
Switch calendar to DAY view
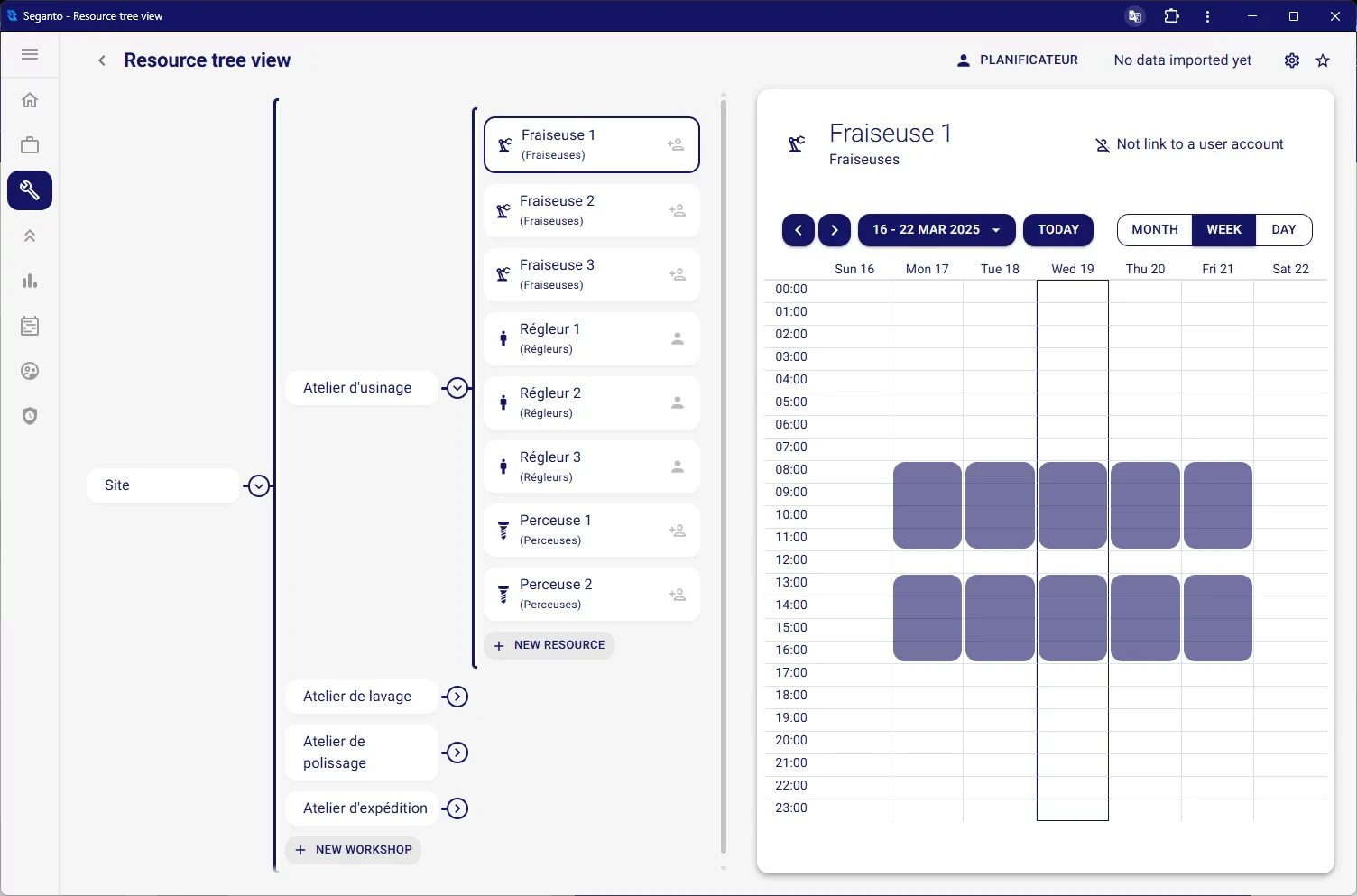pyautogui.click(x=1283, y=230)
